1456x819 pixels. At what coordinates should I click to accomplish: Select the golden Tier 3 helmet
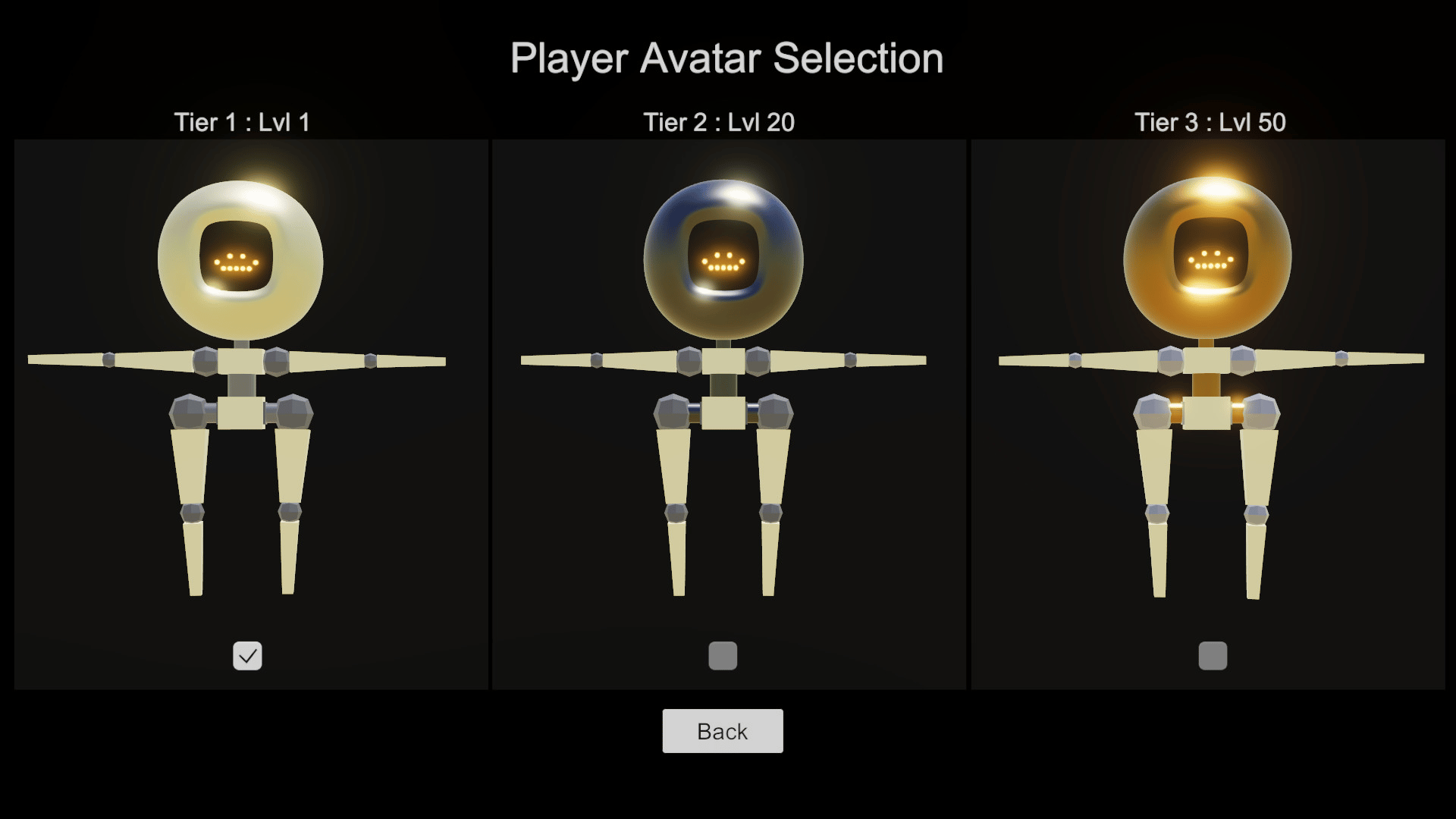1207,259
